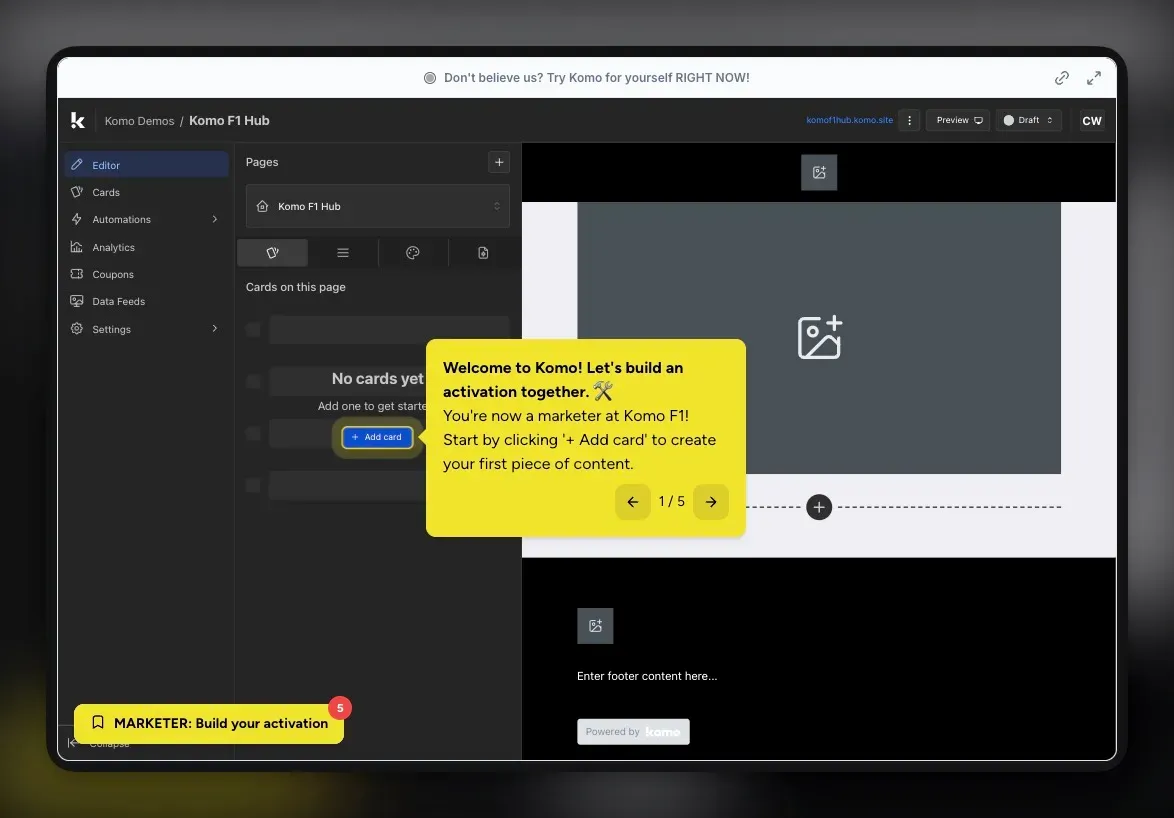1174x818 pixels.
Task: Click the plus circle to add section
Action: click(x=819, y=507)
